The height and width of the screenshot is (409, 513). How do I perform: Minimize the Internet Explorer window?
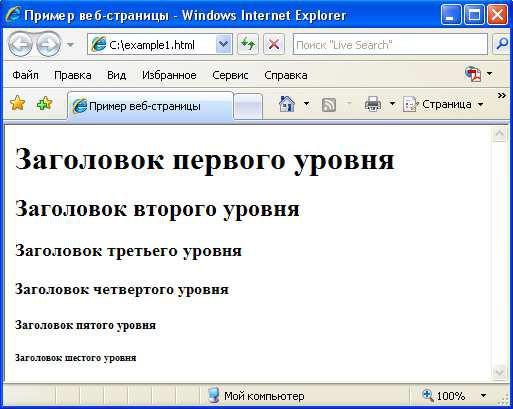pos(451,15)
